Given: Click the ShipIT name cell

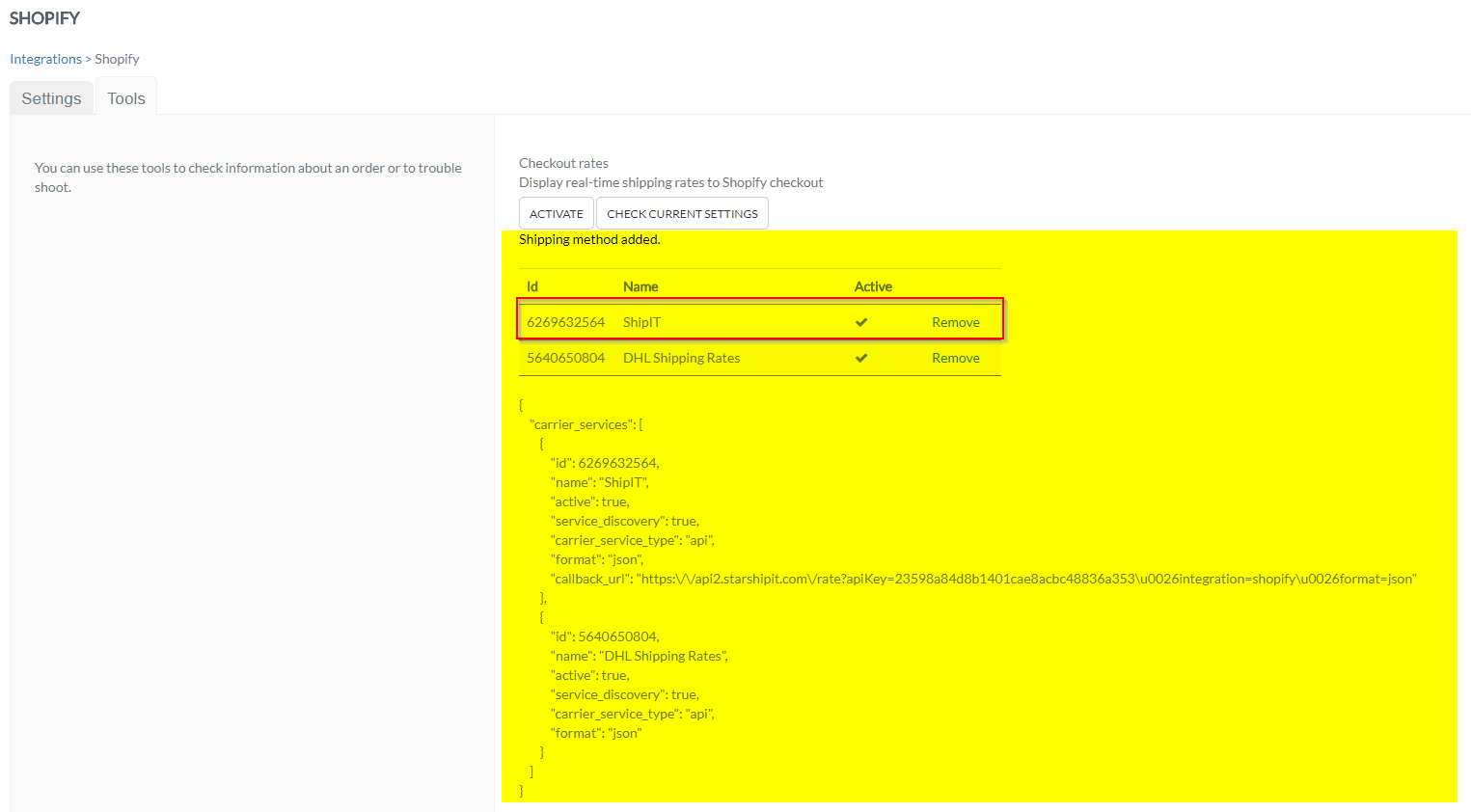Looking at the screenshot, I should point(641,322).
